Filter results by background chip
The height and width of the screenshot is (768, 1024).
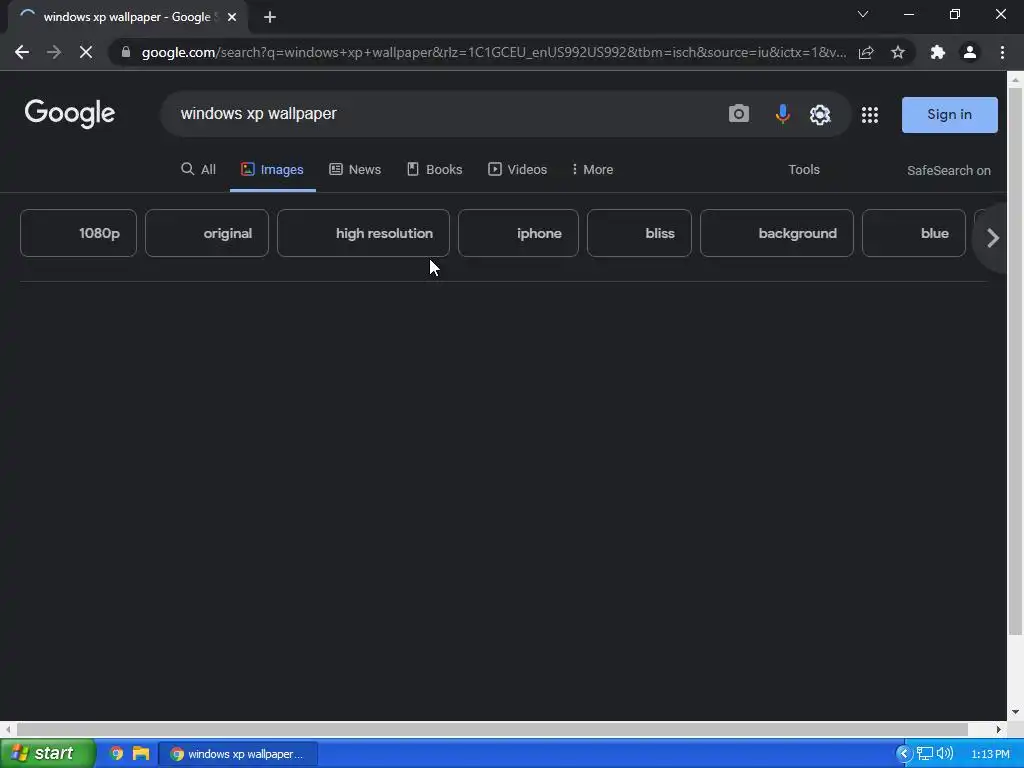click(776, 233)
